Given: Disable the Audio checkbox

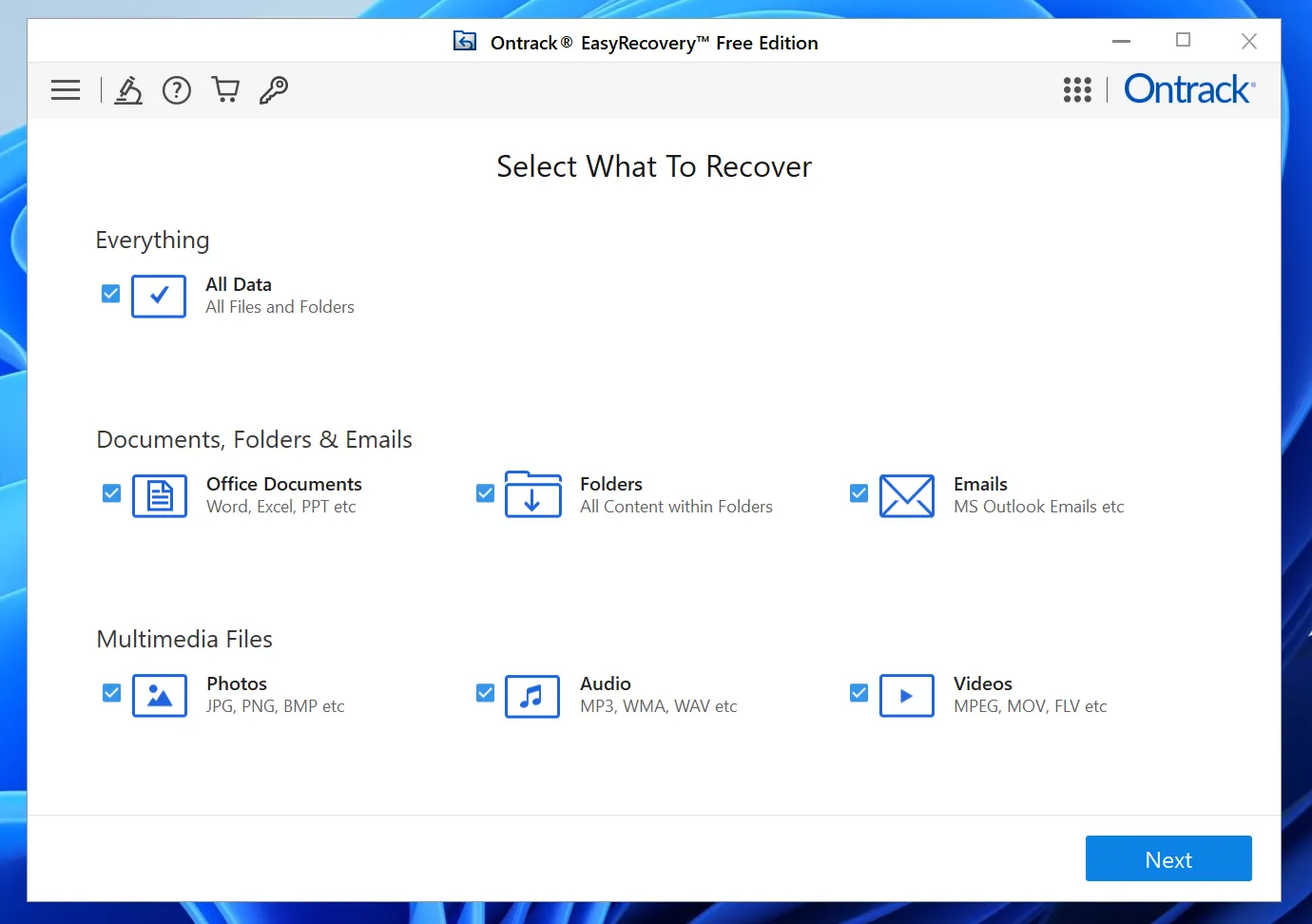Looking at the screenshot, I should coord(486,693).
